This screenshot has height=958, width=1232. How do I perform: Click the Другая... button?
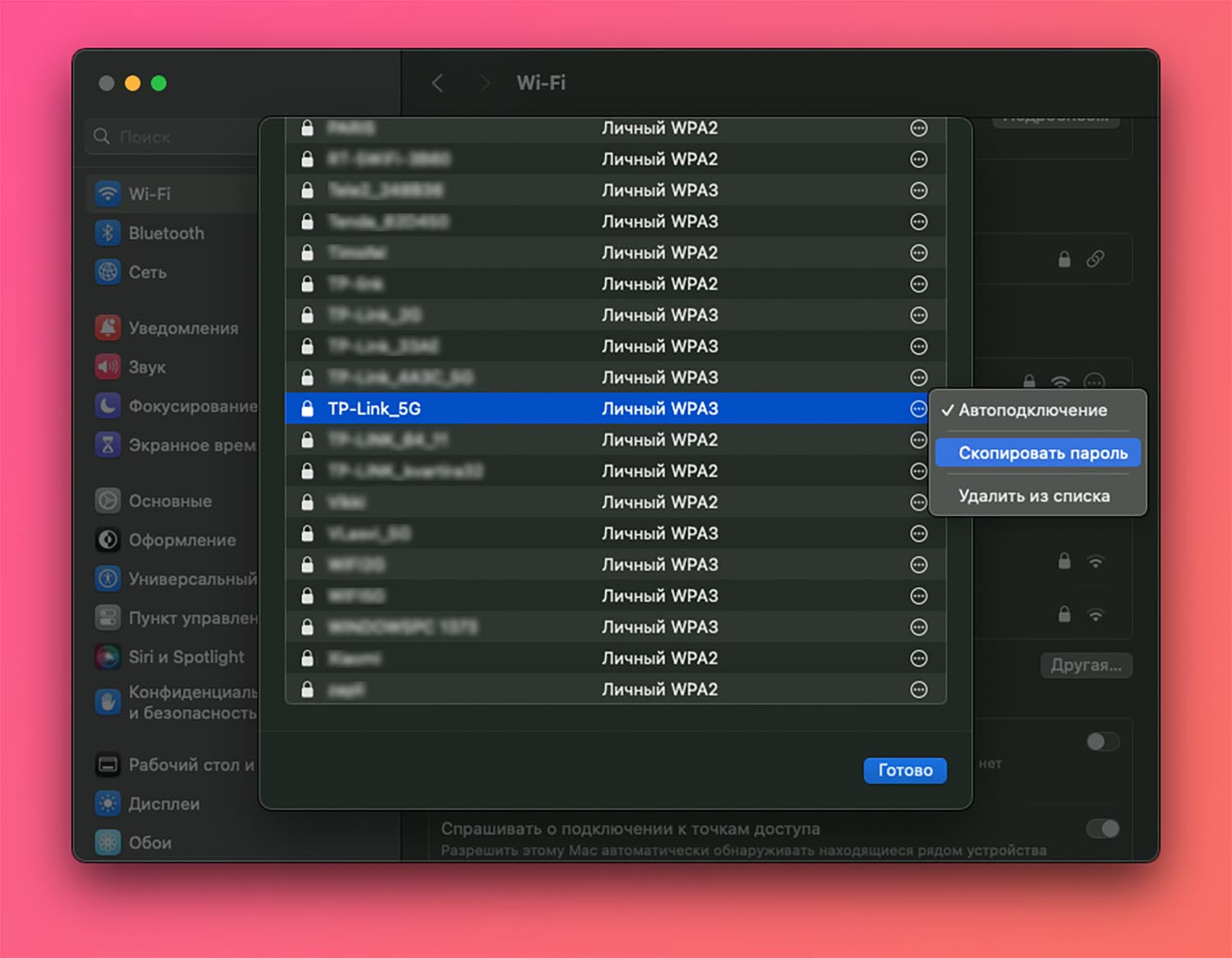click(1085, 665)
